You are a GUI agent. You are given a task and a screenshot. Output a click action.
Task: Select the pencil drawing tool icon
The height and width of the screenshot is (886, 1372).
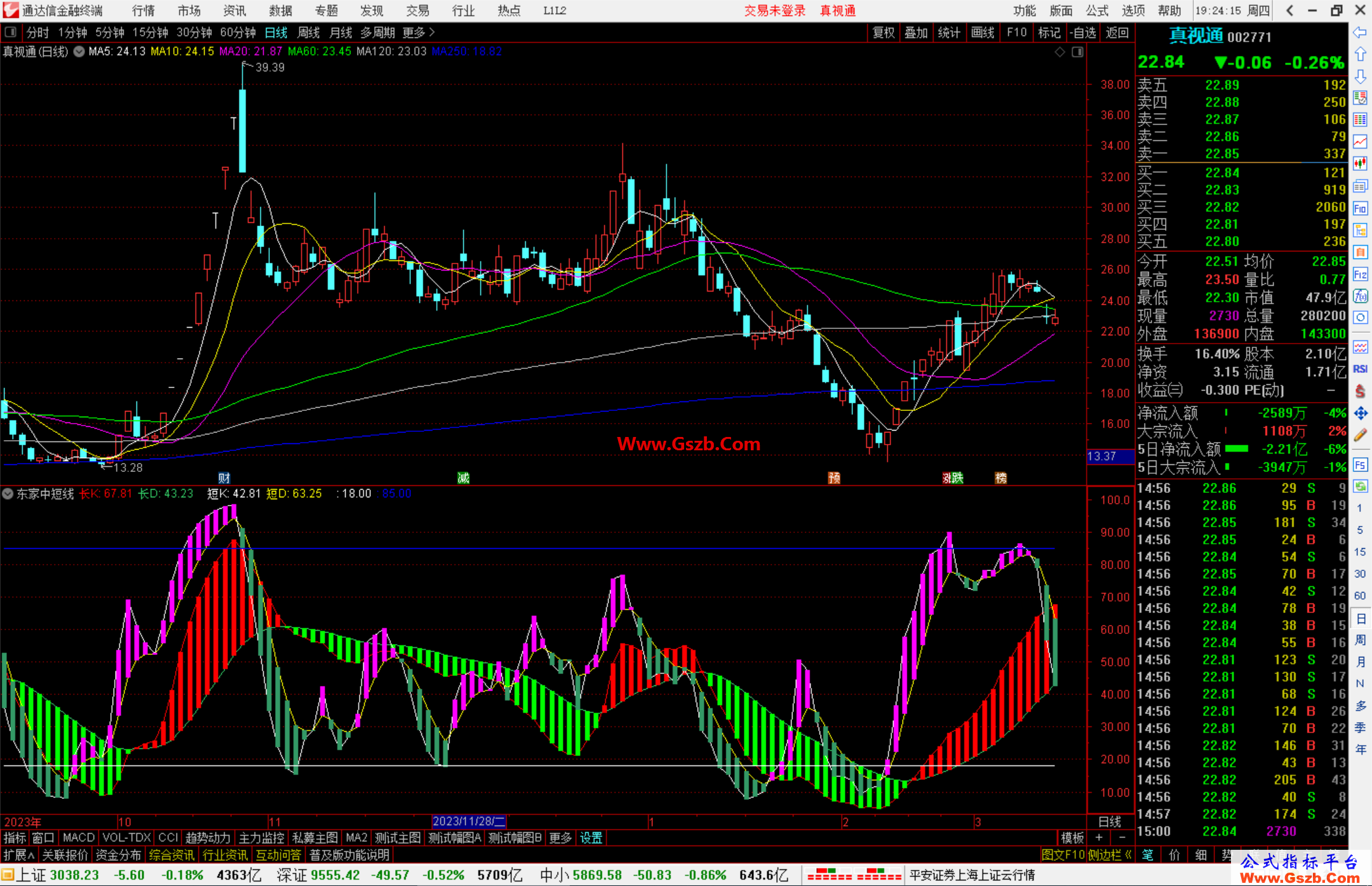click(x=1360, y=436)
